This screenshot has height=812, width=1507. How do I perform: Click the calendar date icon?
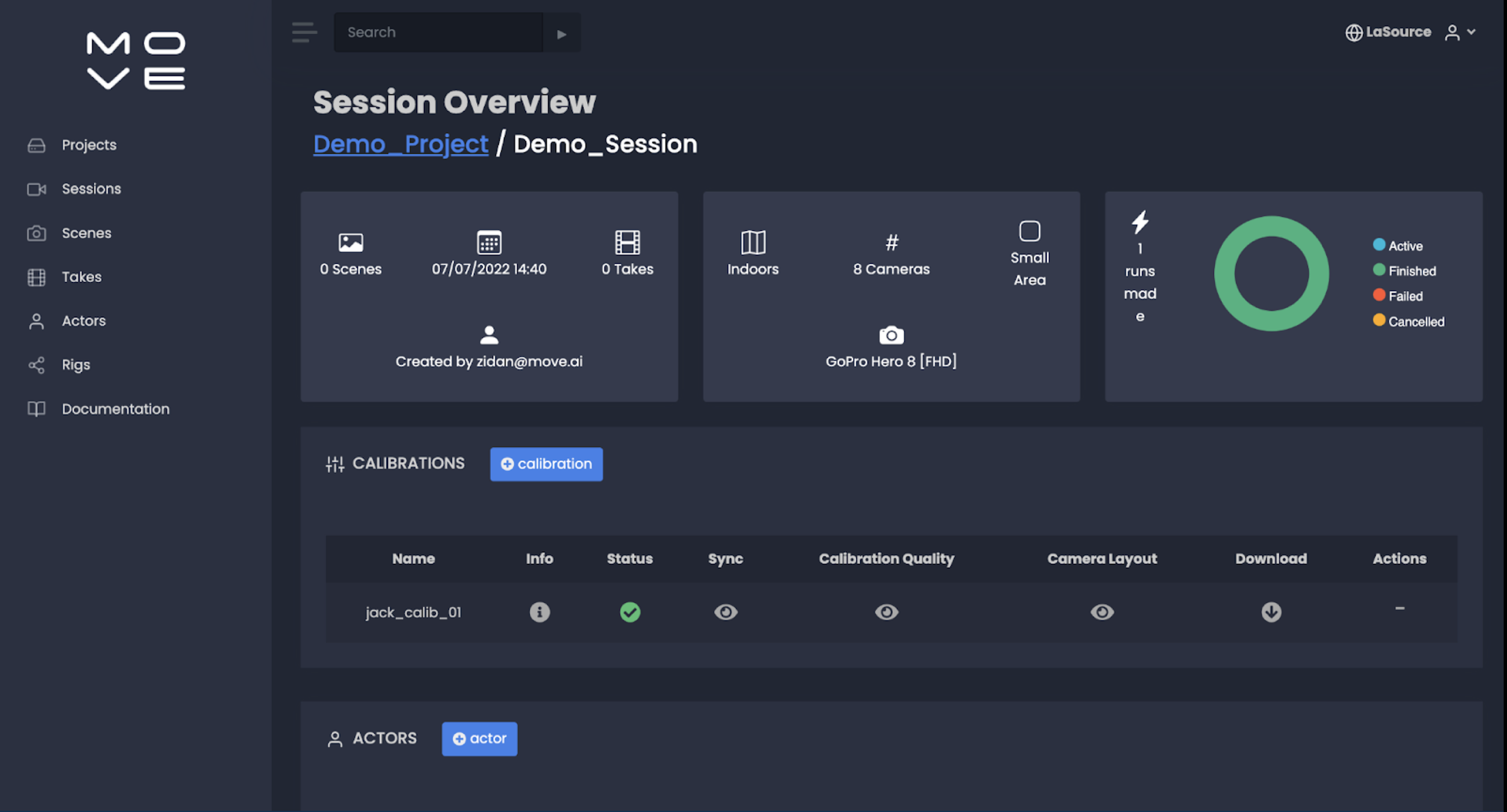click(489, 242)
